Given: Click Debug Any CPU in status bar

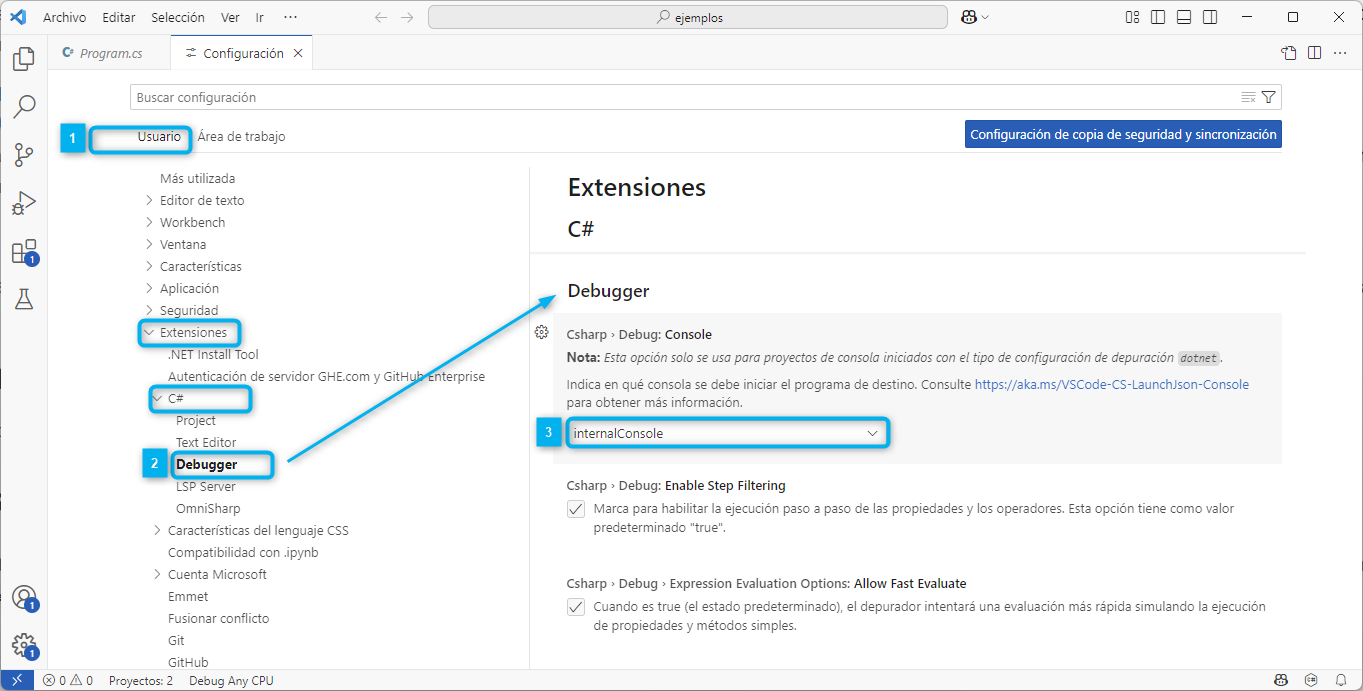Looking at the screenshot, I should [x=231, y=680].
